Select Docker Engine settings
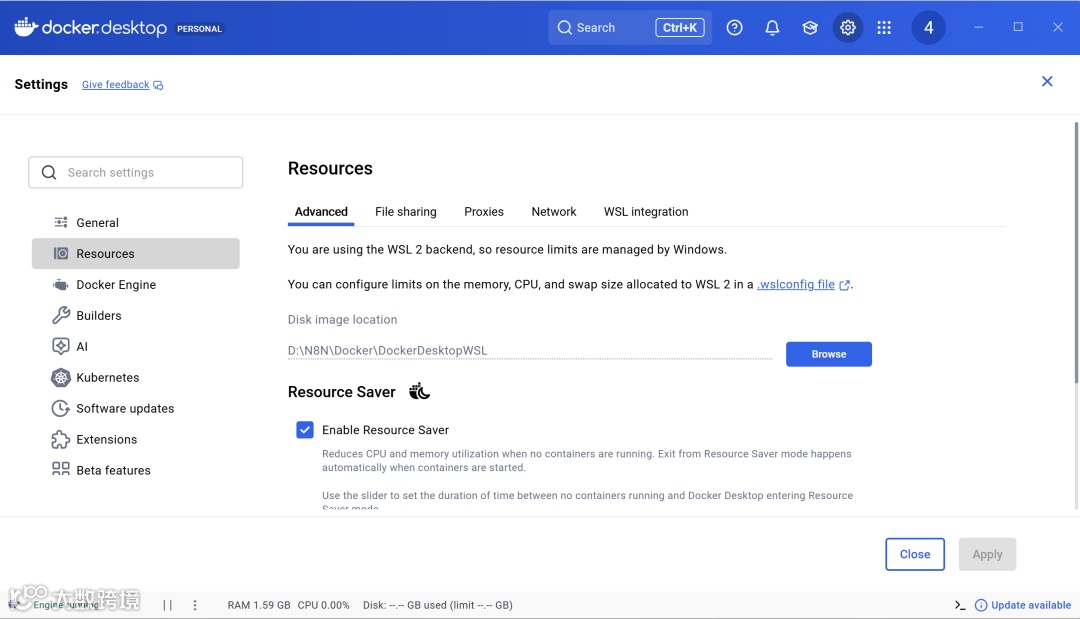The height and width of the screenshot is (619, 1080). 136,284
